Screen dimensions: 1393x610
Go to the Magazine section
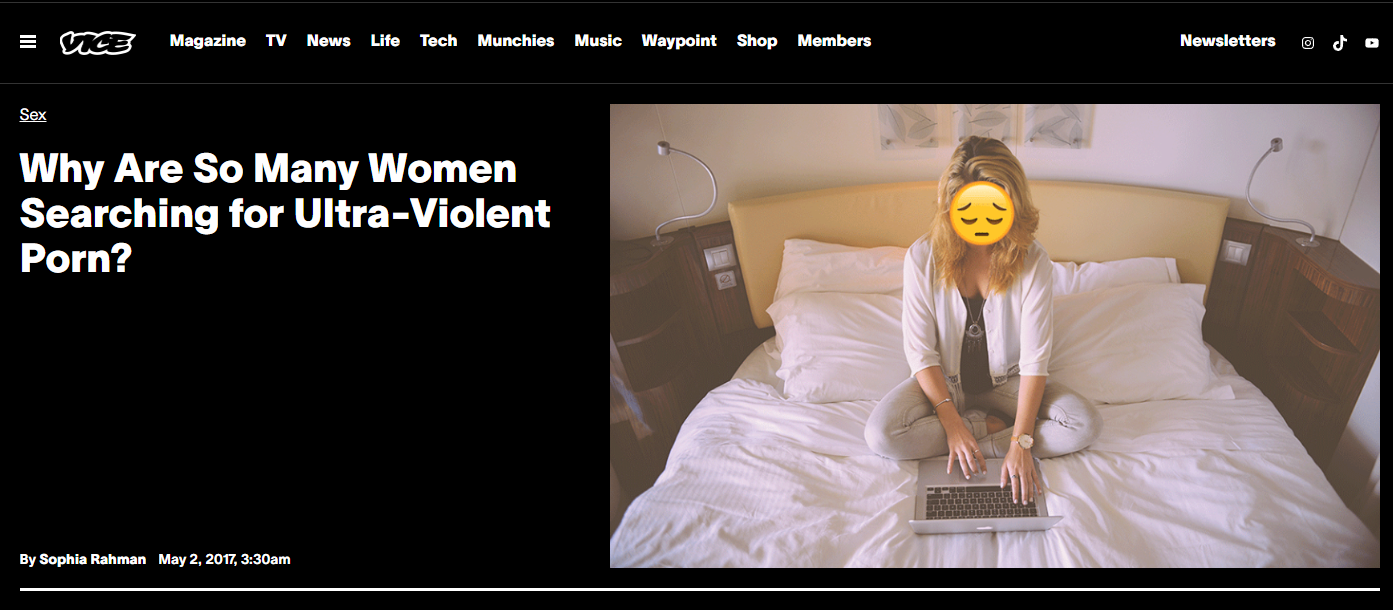(208, 41)
